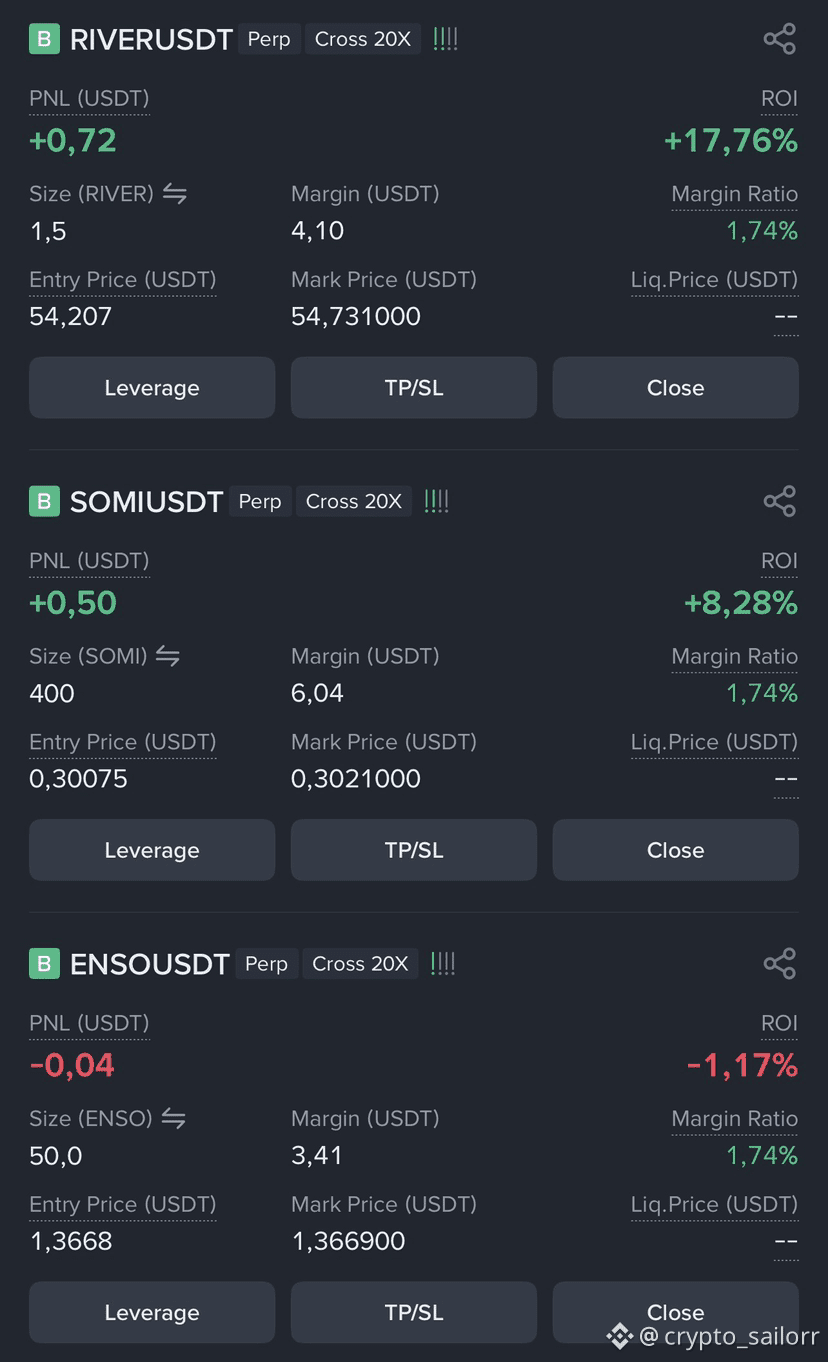
Task: Close the RIVERUSDT position
Action: point(676,388)
